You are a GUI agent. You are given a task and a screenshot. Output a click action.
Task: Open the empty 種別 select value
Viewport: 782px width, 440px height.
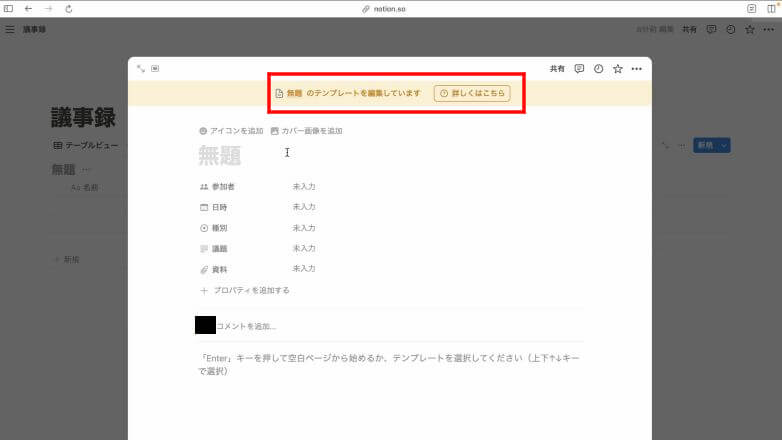pyautogui.click(x=304, y=228)
